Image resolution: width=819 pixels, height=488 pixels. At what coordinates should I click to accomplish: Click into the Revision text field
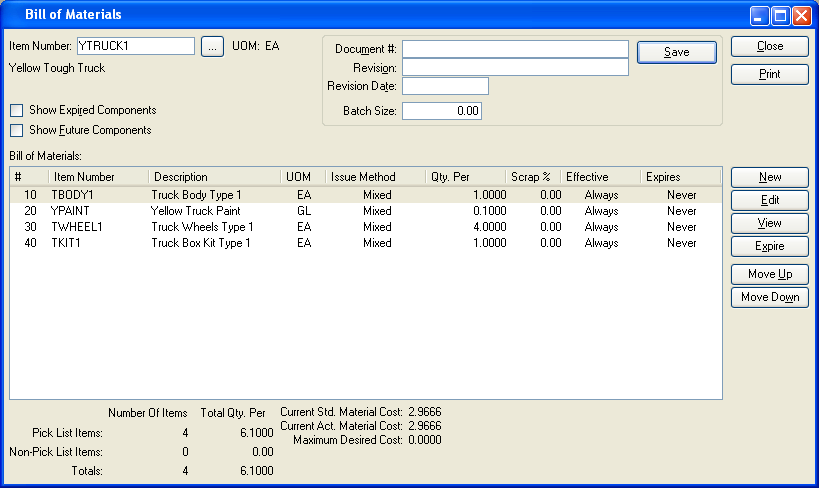coord(515,67)
